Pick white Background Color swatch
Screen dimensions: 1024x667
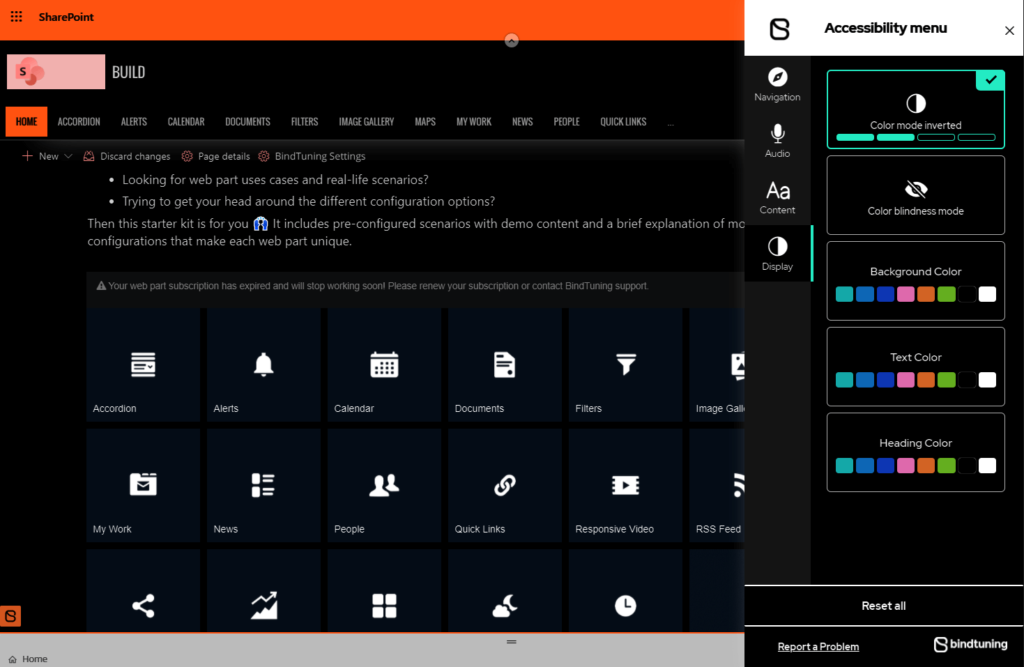click(987, 294)
